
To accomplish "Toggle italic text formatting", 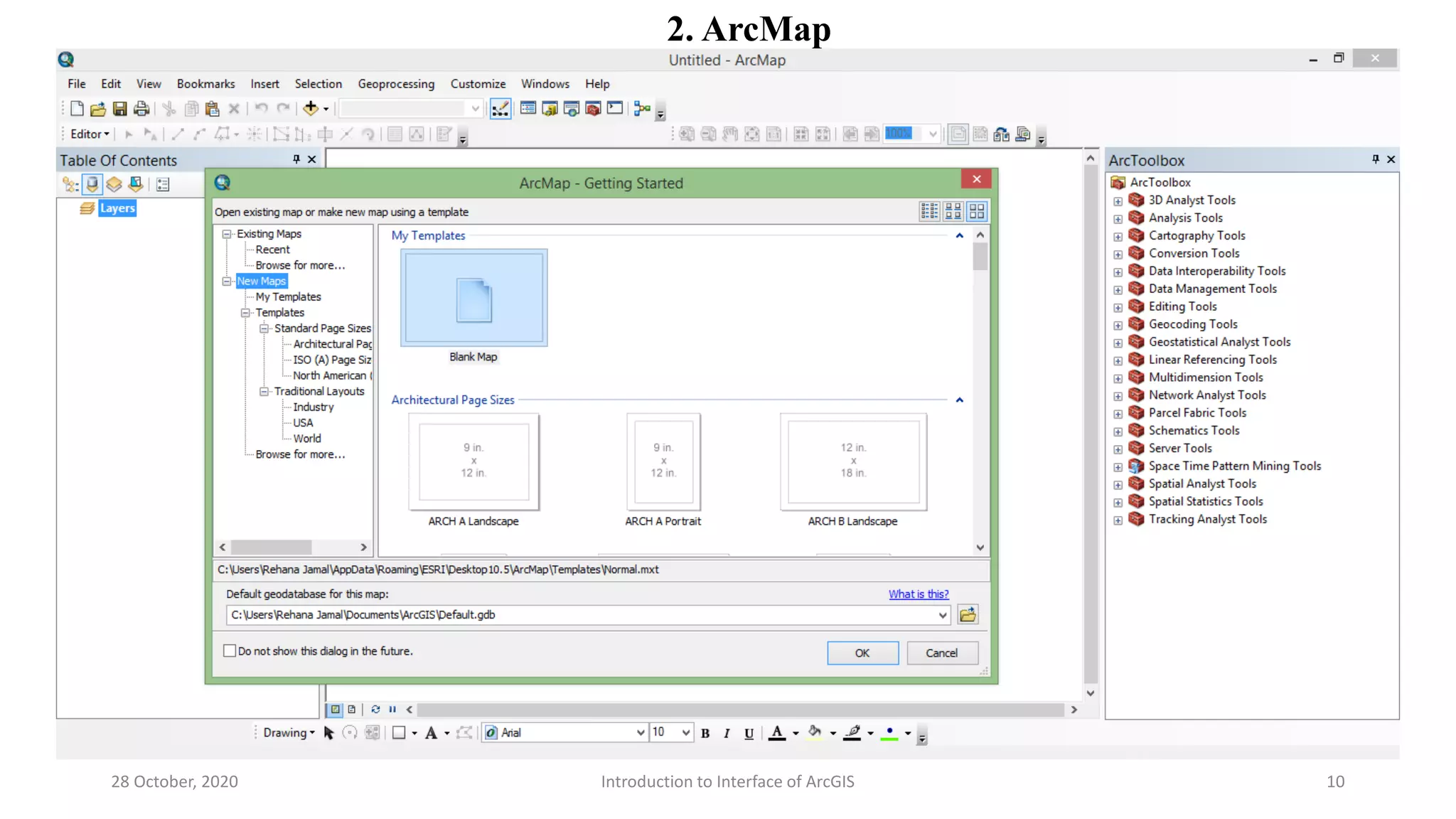I will coord(727,734).
